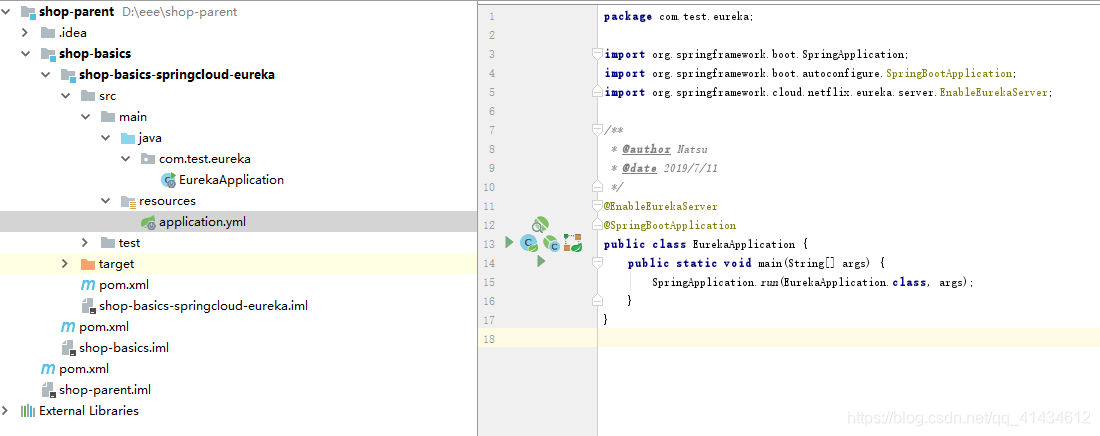This screenshot has width=1100, height=436.
Task: Select the target folder row
Action: (239, 264)
